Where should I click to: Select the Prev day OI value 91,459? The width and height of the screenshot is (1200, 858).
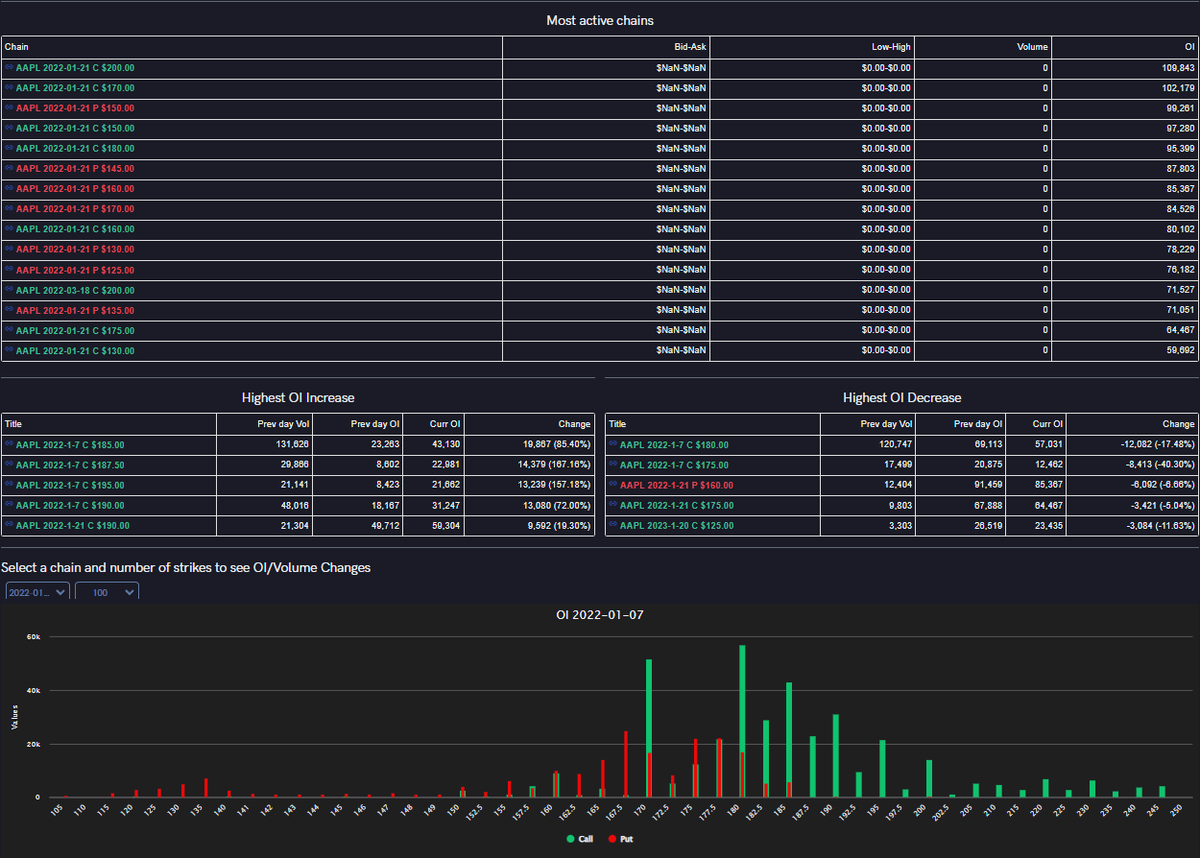(986, 485)
